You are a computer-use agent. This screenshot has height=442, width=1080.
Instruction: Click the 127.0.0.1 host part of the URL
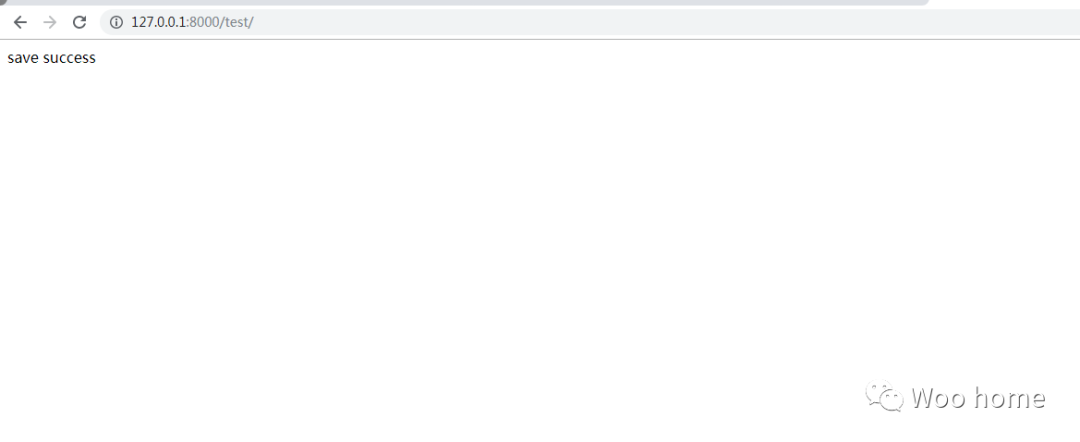coord(158,22)
